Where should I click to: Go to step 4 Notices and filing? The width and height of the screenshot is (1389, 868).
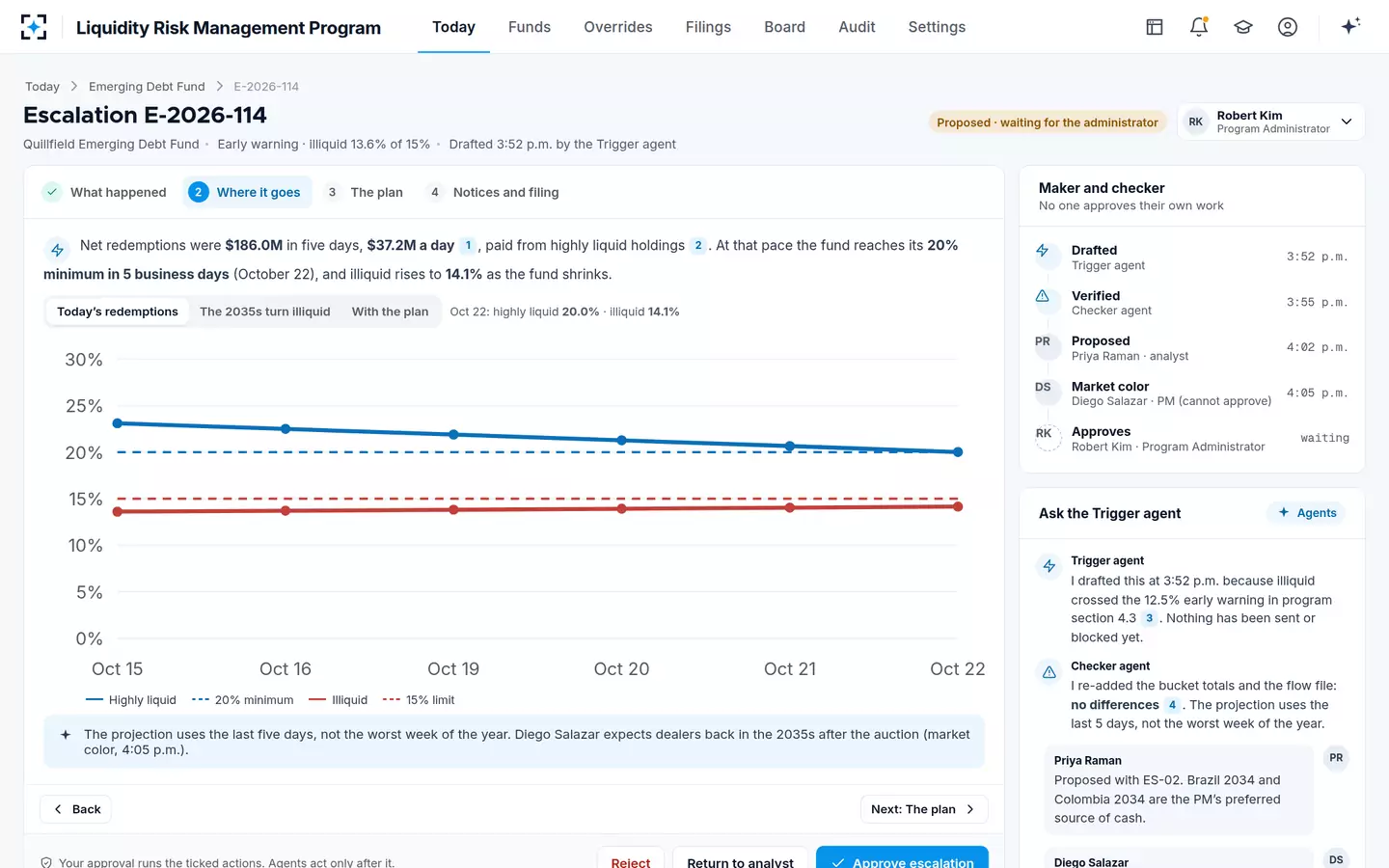494,192
